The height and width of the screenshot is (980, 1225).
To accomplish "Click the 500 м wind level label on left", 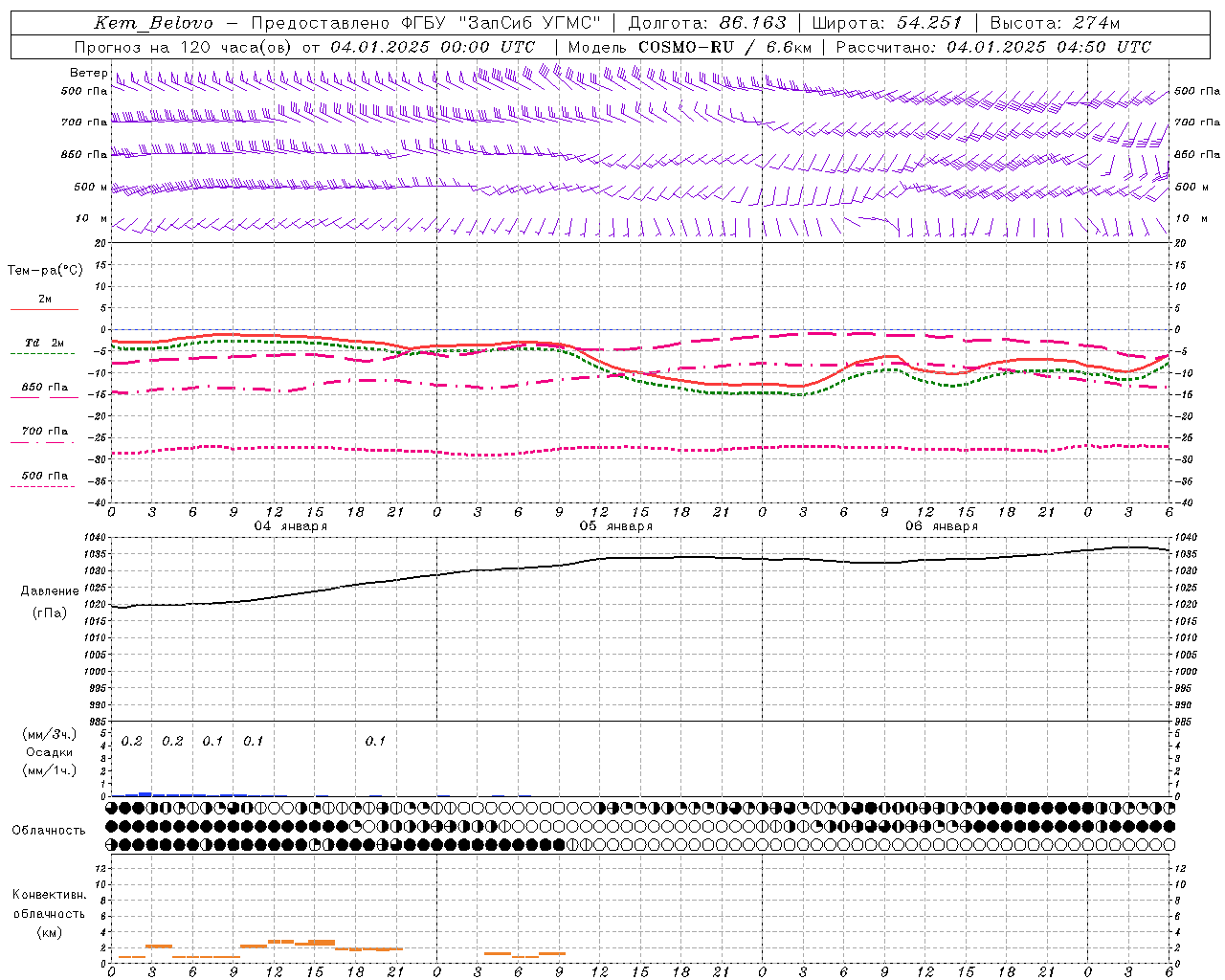I will click(91, 187).
